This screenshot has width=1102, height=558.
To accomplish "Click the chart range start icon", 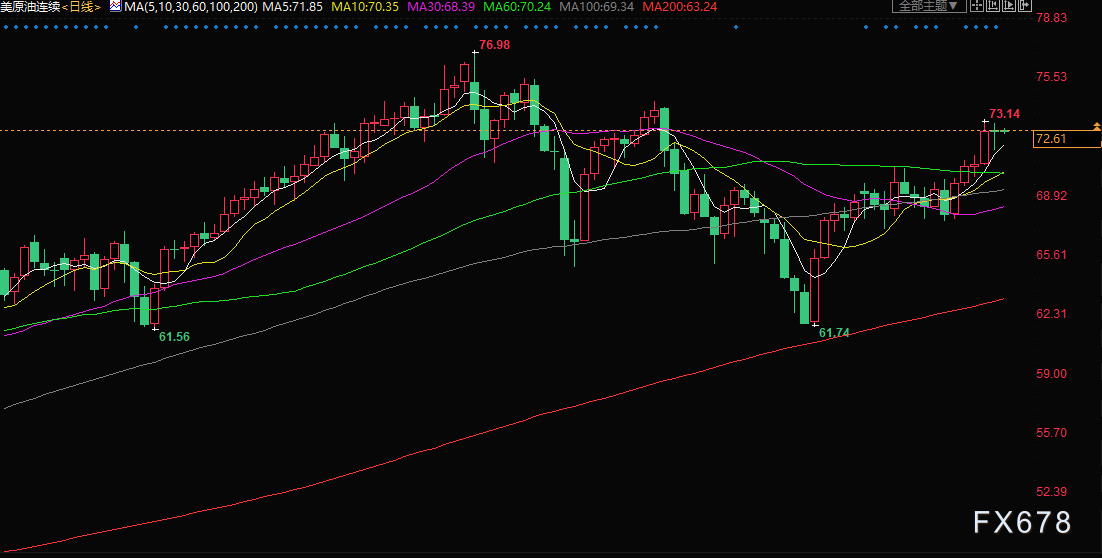I will click(x=993, y=6).
